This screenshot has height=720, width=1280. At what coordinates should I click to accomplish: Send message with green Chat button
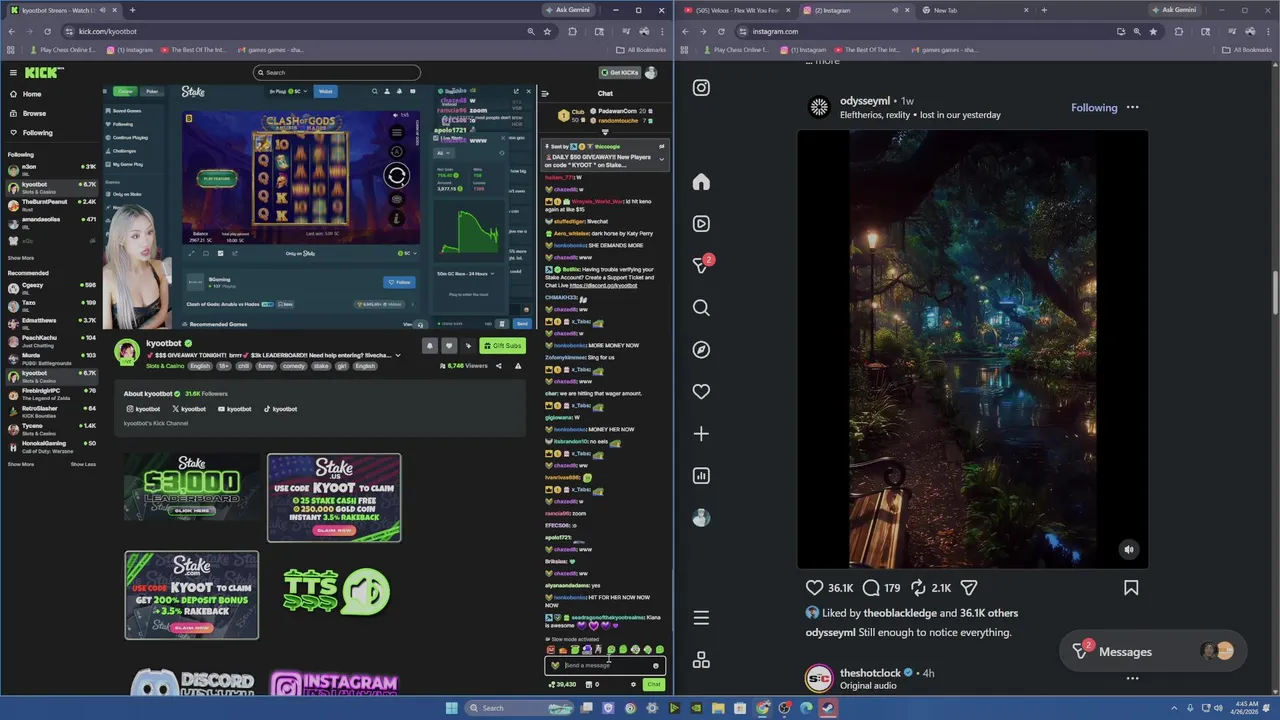click(x=654, y=684)
